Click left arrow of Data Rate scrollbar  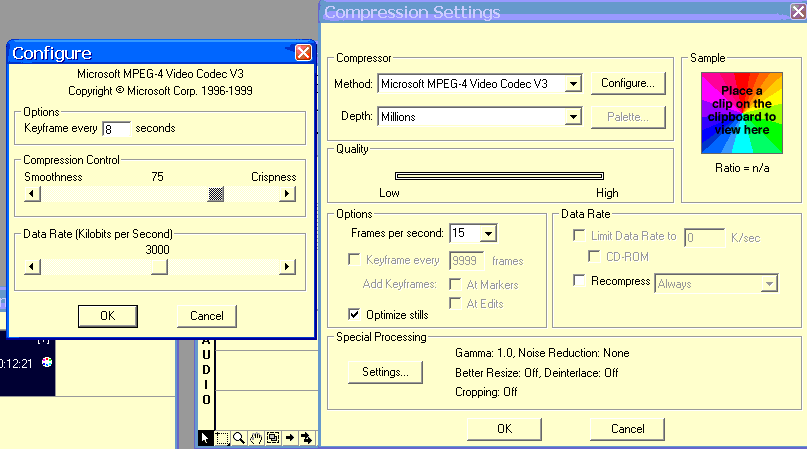tap(32, 267)
